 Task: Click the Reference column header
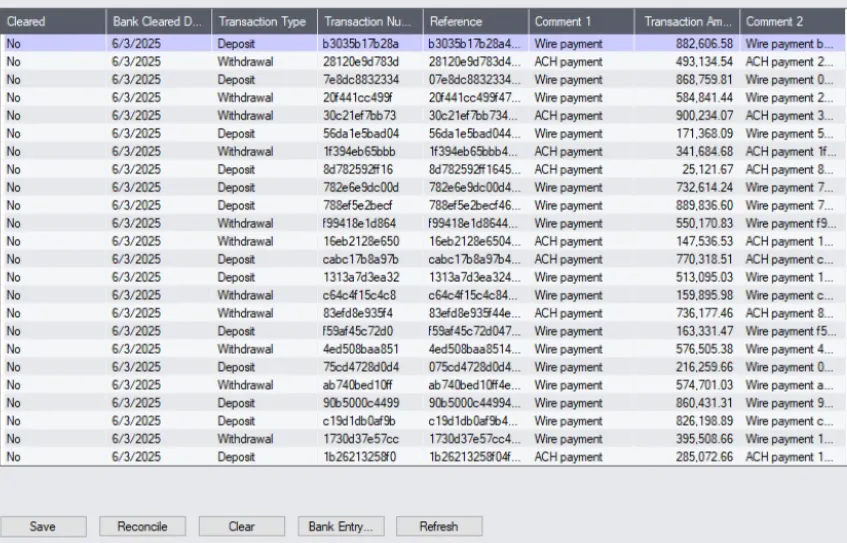475,22
